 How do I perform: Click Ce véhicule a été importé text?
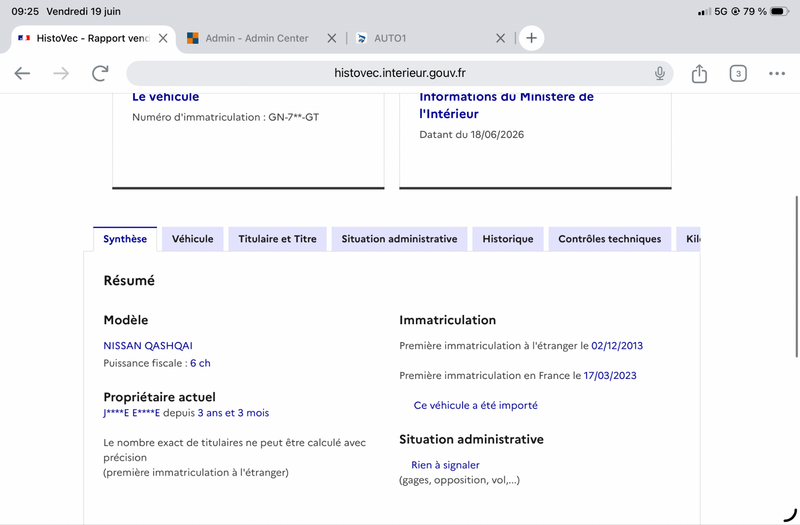476,406
